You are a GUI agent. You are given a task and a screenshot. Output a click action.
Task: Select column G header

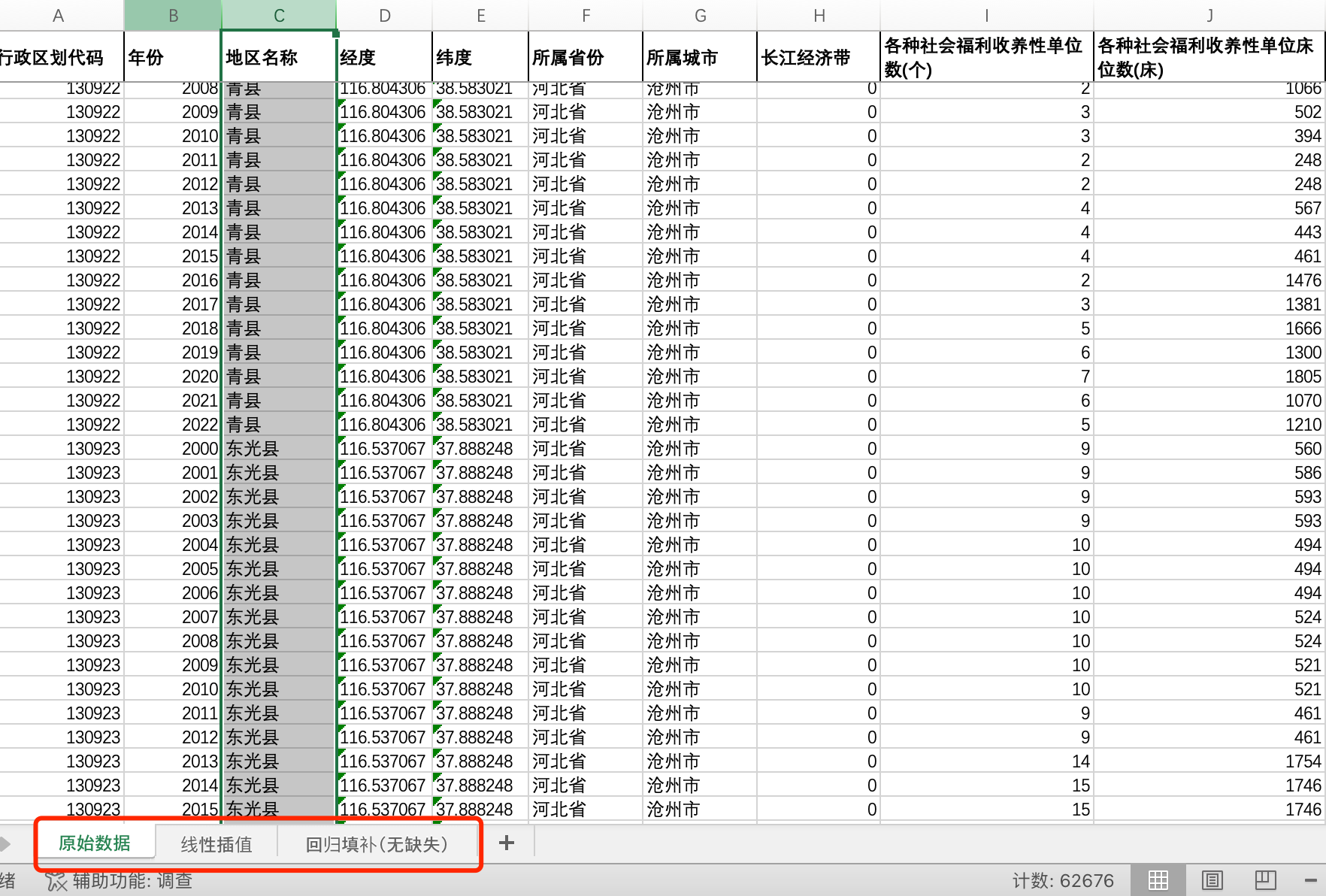click(700, 16)
